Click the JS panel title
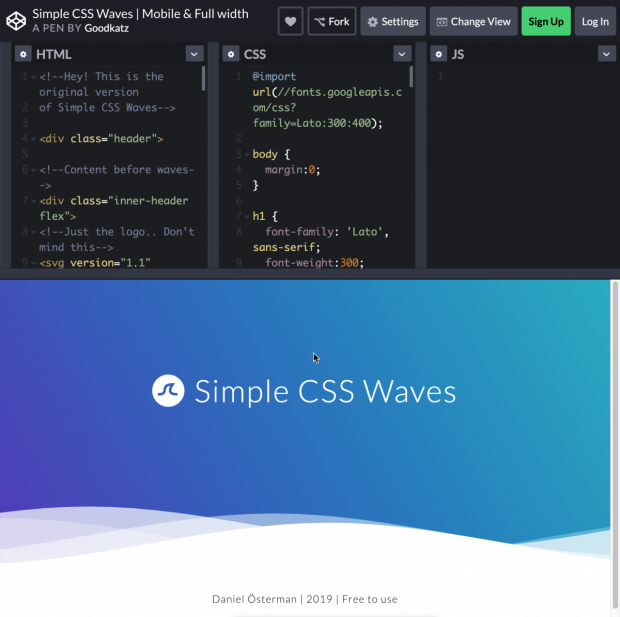The height and width of the screenshot is (617, 620). click(457, 54)
